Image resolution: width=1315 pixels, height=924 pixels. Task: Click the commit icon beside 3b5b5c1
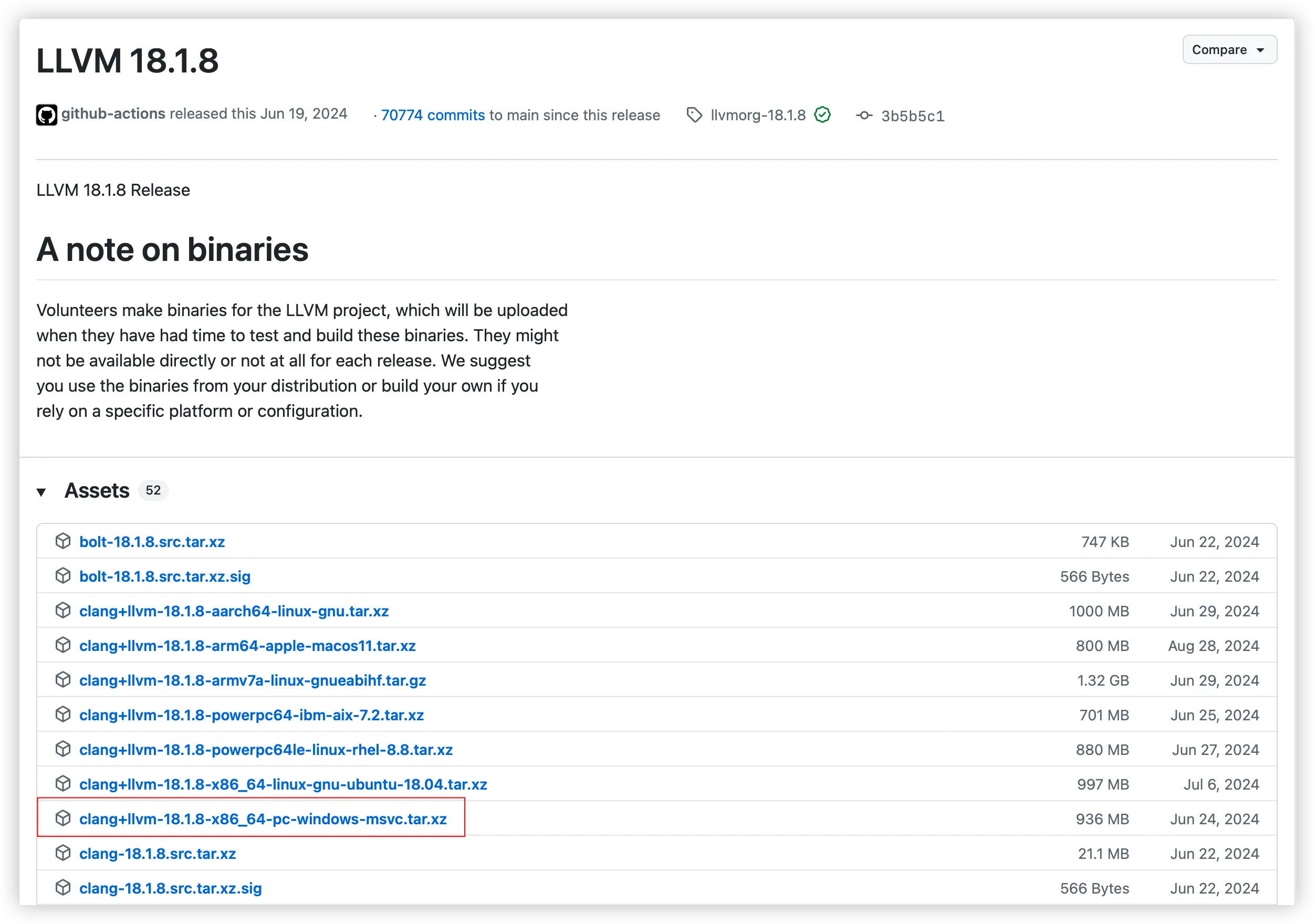tap(864, 115)
